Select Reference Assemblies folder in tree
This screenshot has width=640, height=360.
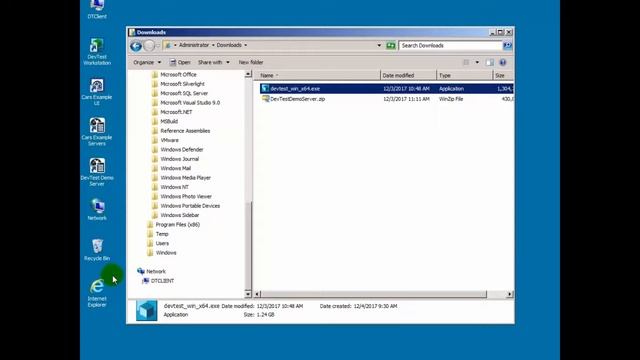click(185, 131)
